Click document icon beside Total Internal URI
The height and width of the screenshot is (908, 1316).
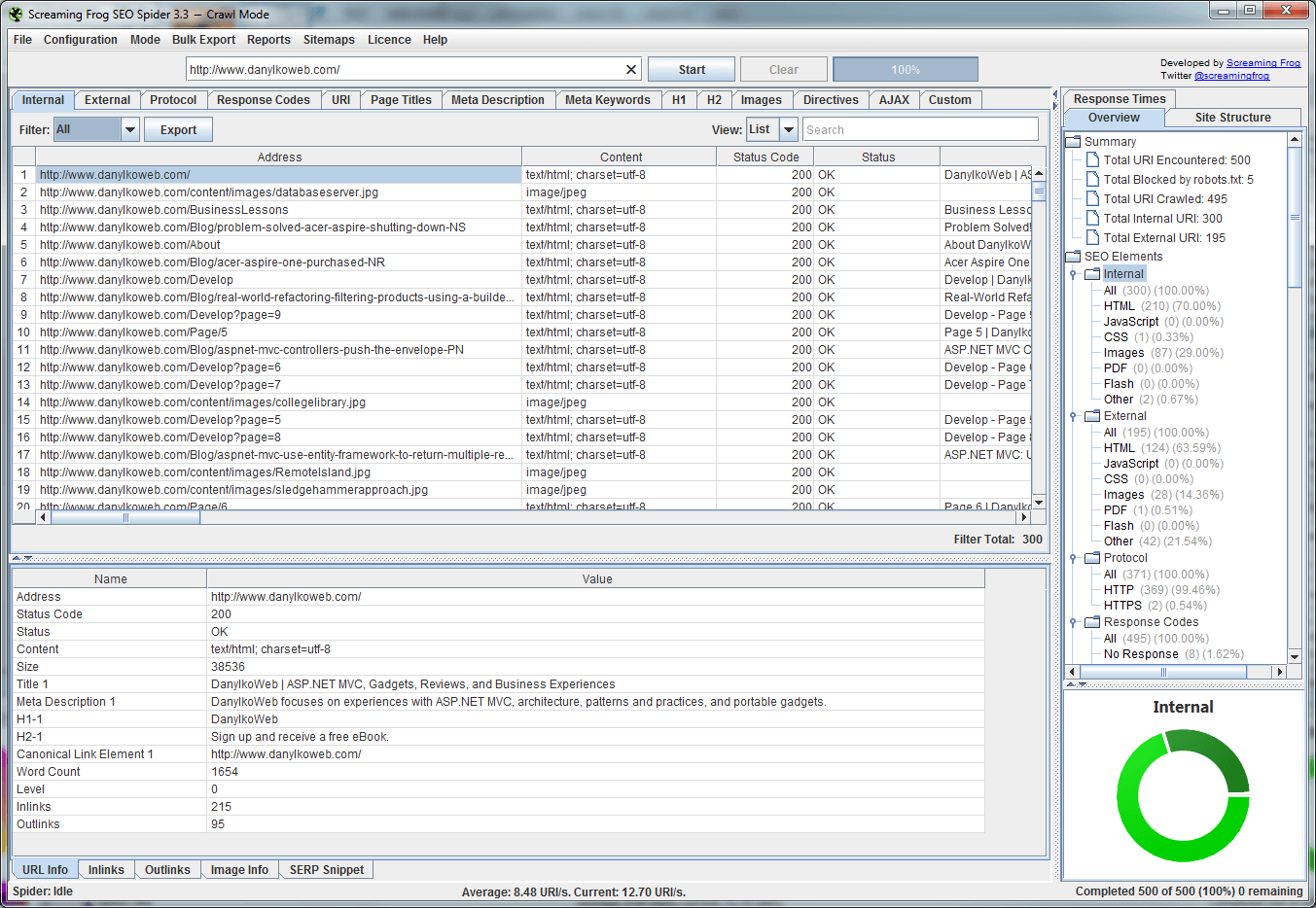(x=1092, y=219)
